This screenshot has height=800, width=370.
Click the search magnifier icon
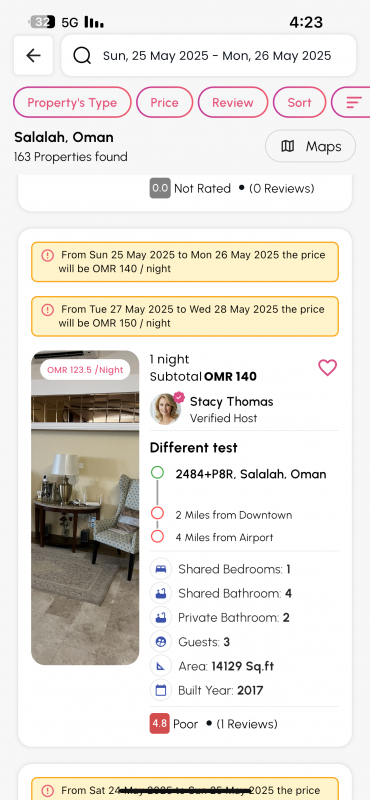[x=82, y=55]
